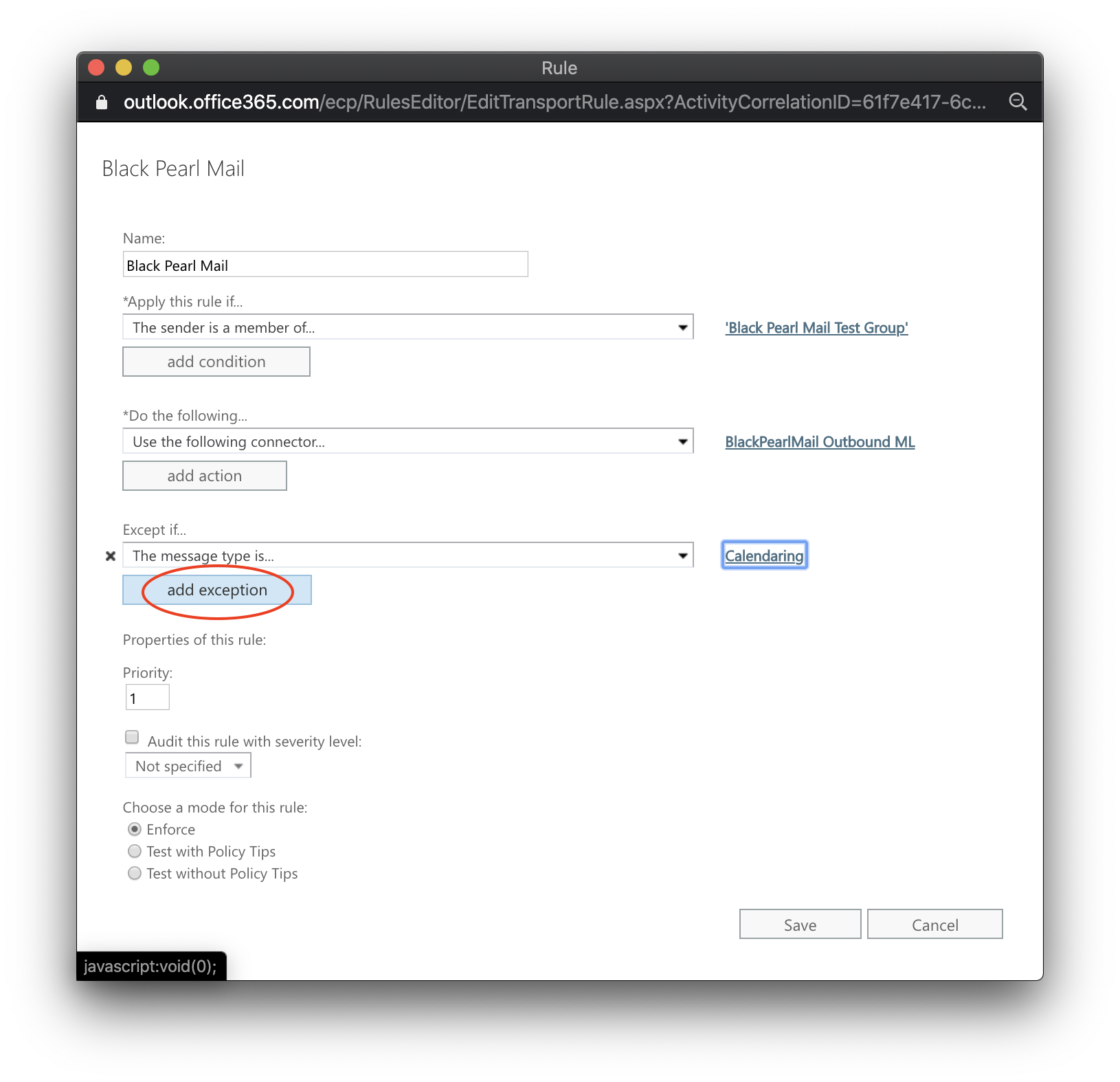Click the 'Properties of this rule:' label
Viewport: 1120px width, 1082px height.
pos(194,640)
